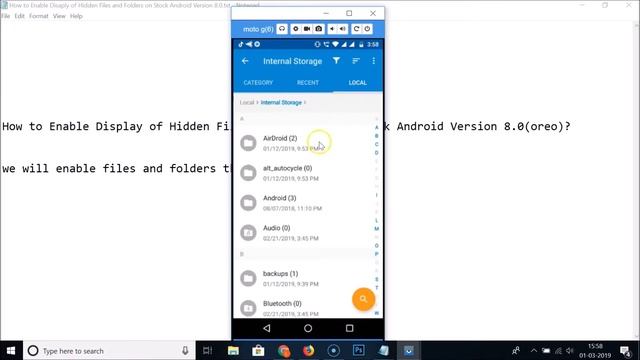Open the system tray volume icon
Viewport: 640px width, 360px height.
coord(570,351)
